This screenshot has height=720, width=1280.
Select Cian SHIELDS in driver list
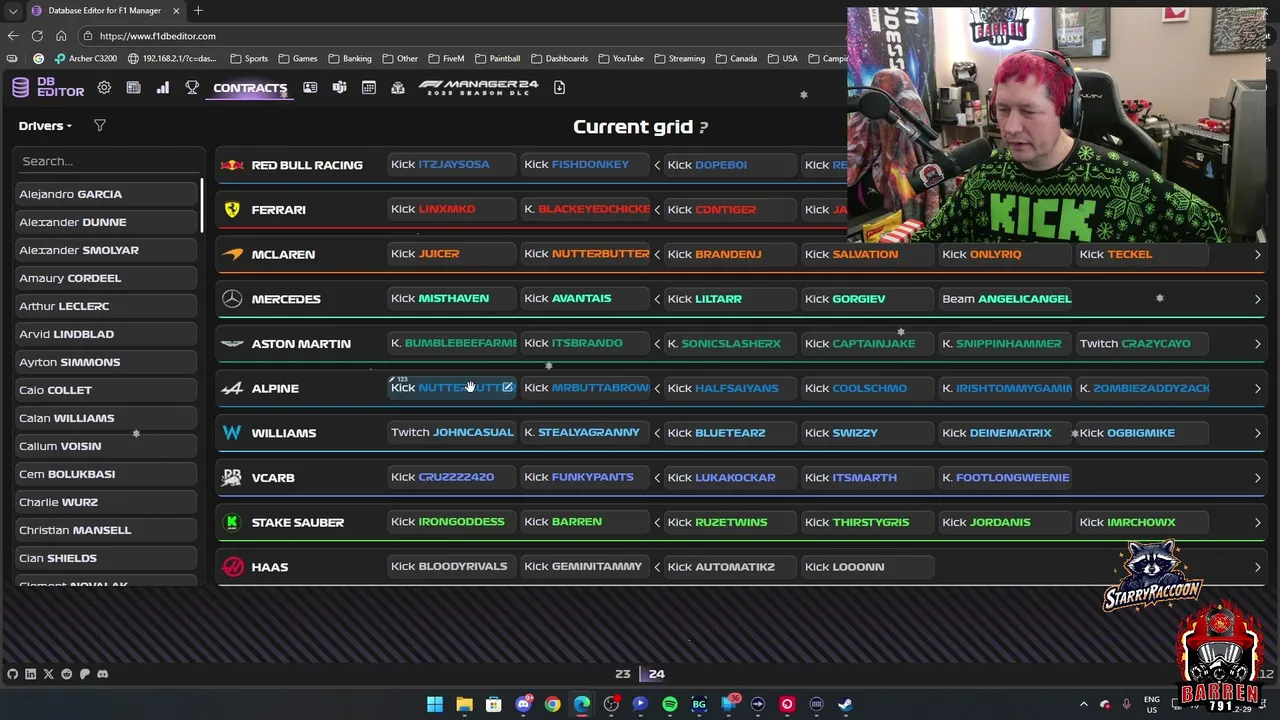click(106, 558)
